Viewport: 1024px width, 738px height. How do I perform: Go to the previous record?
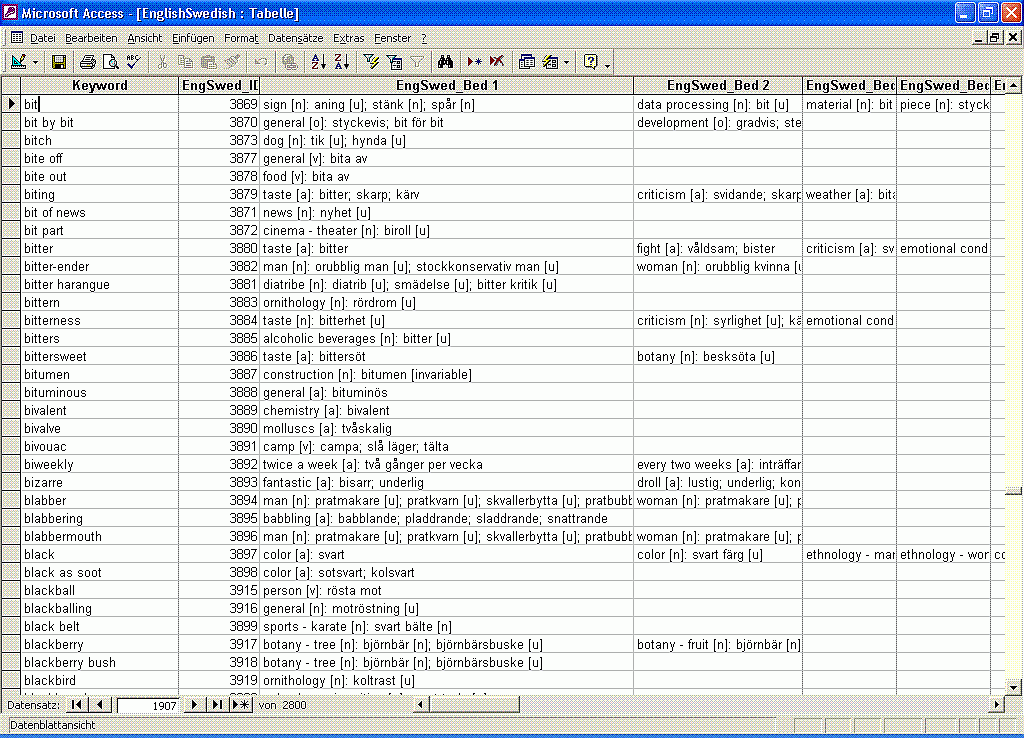(99, 705)
